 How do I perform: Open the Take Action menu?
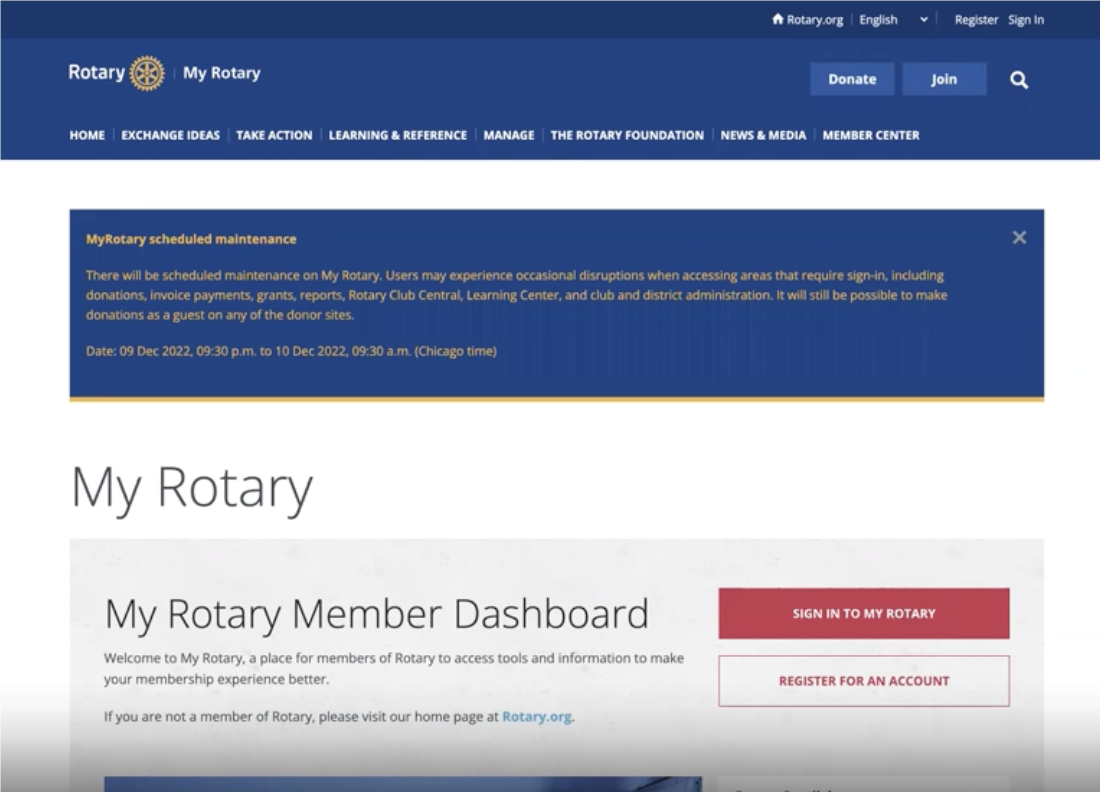[x=274, y=135]
